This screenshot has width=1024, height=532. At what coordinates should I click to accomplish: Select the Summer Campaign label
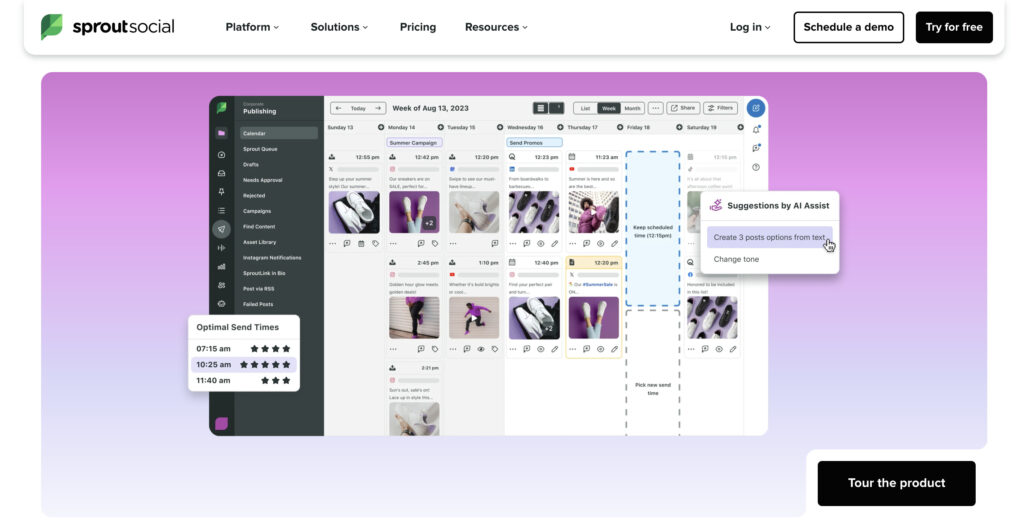pyautogui.click(x=413, y=142)
